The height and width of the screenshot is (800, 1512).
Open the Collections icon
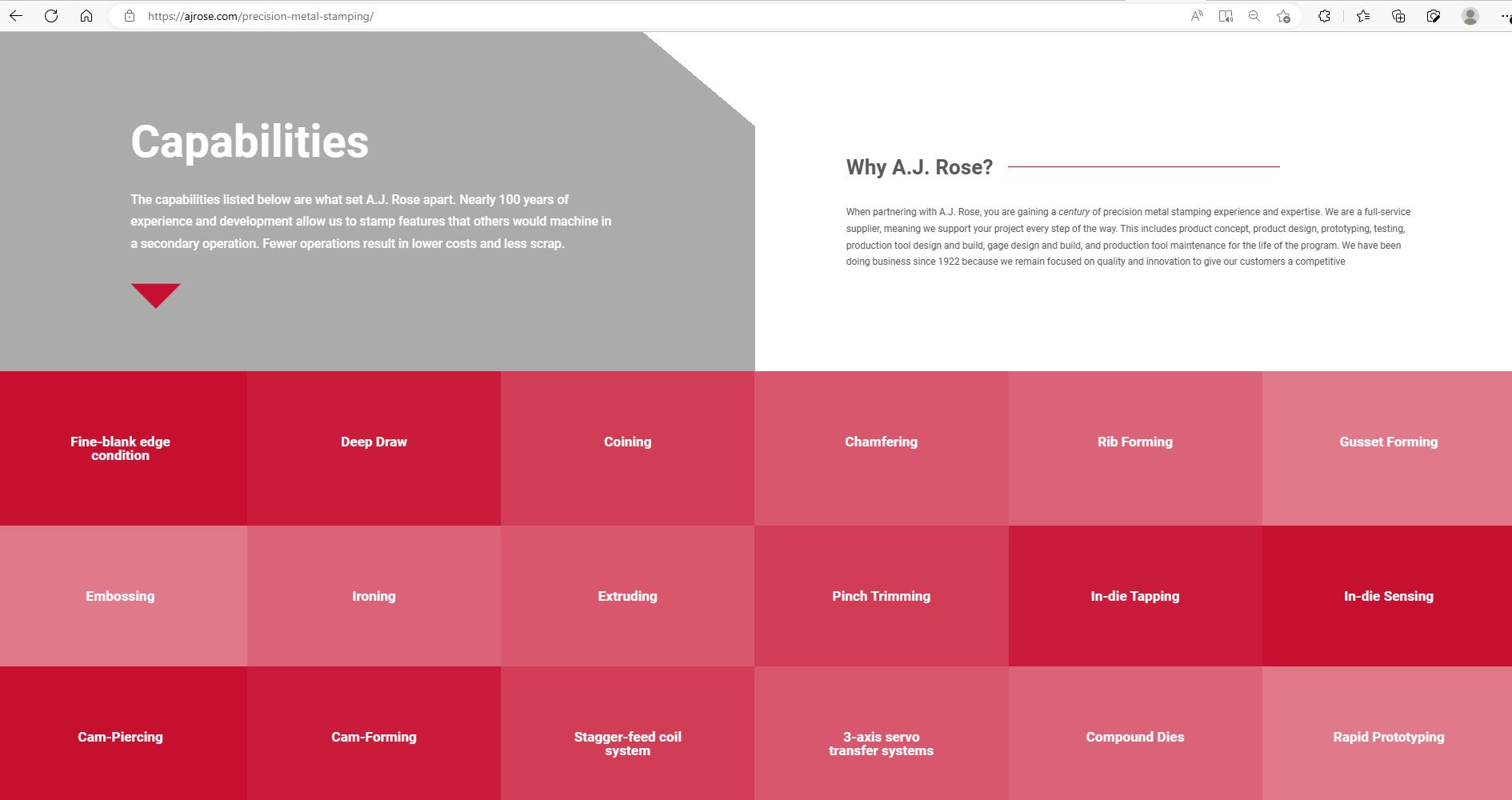[x=1398, y=16]
